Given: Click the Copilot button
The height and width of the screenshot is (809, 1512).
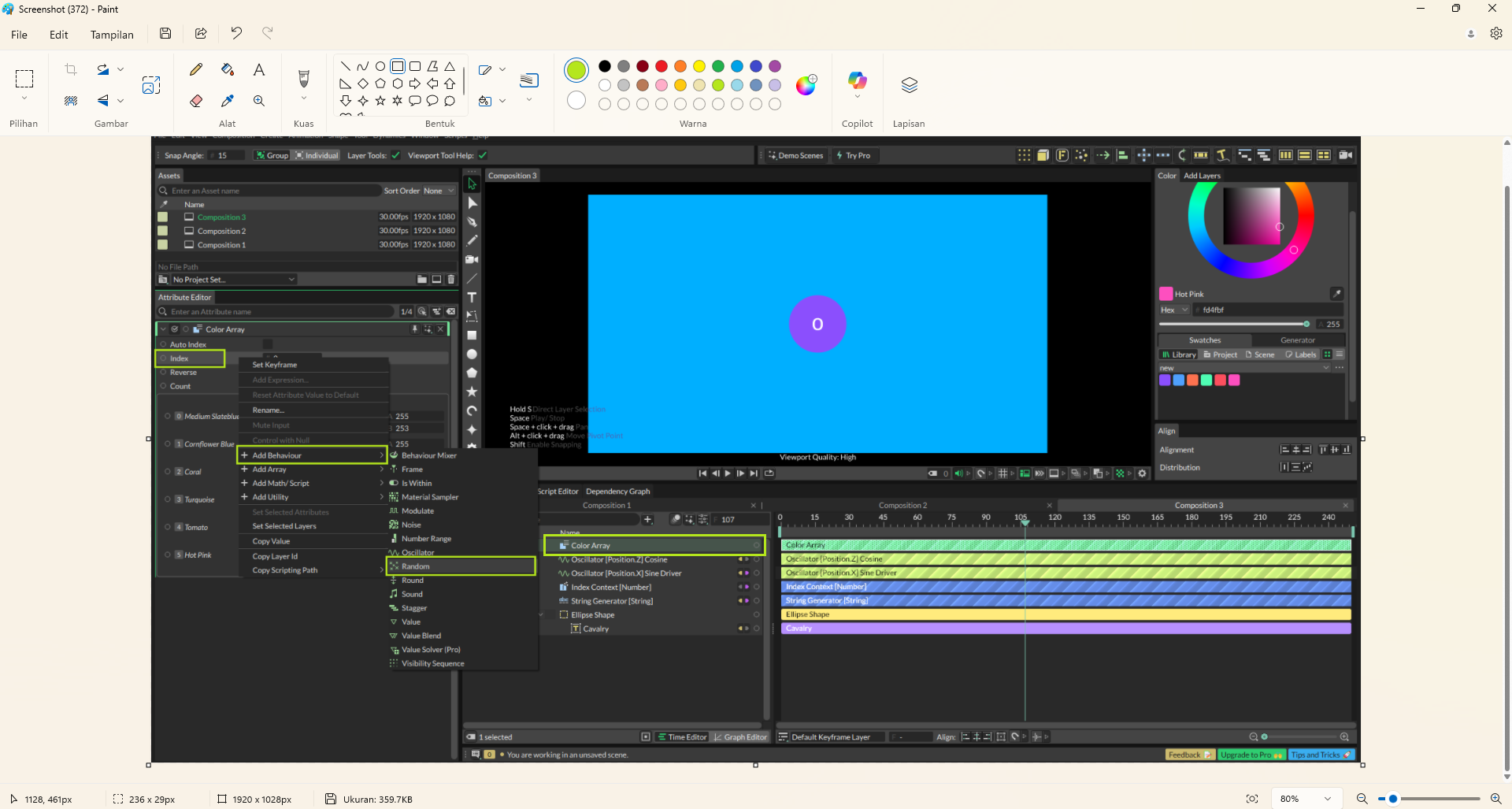Looking at the screenshot, I should pos(857,81).
